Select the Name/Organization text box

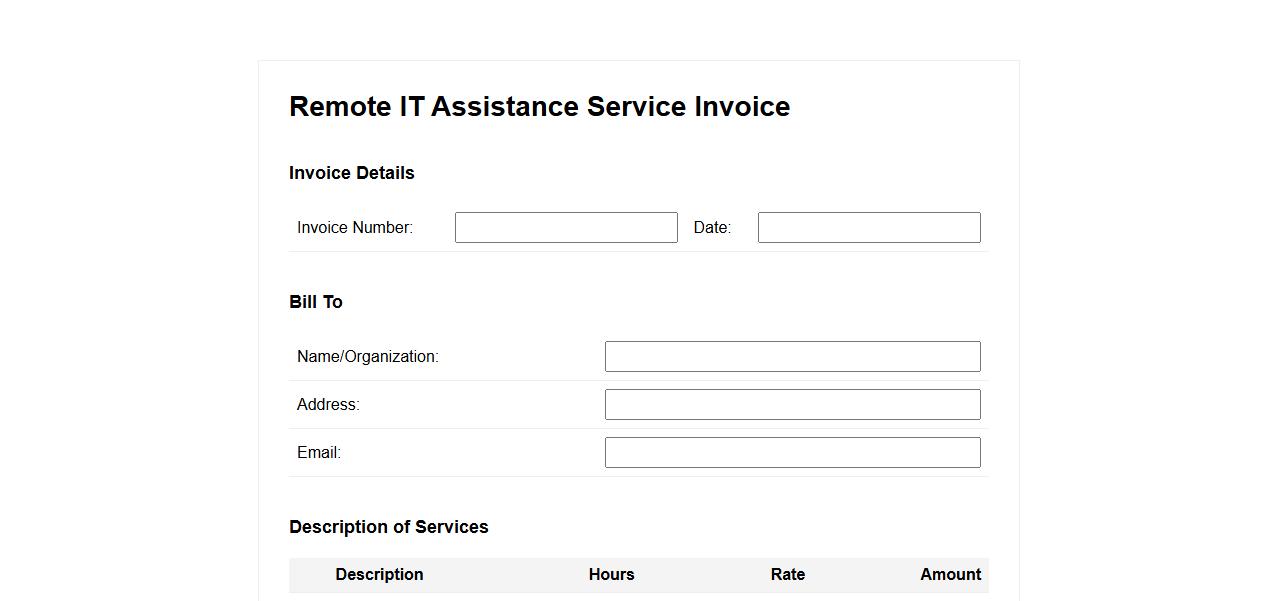click(792, 356)
